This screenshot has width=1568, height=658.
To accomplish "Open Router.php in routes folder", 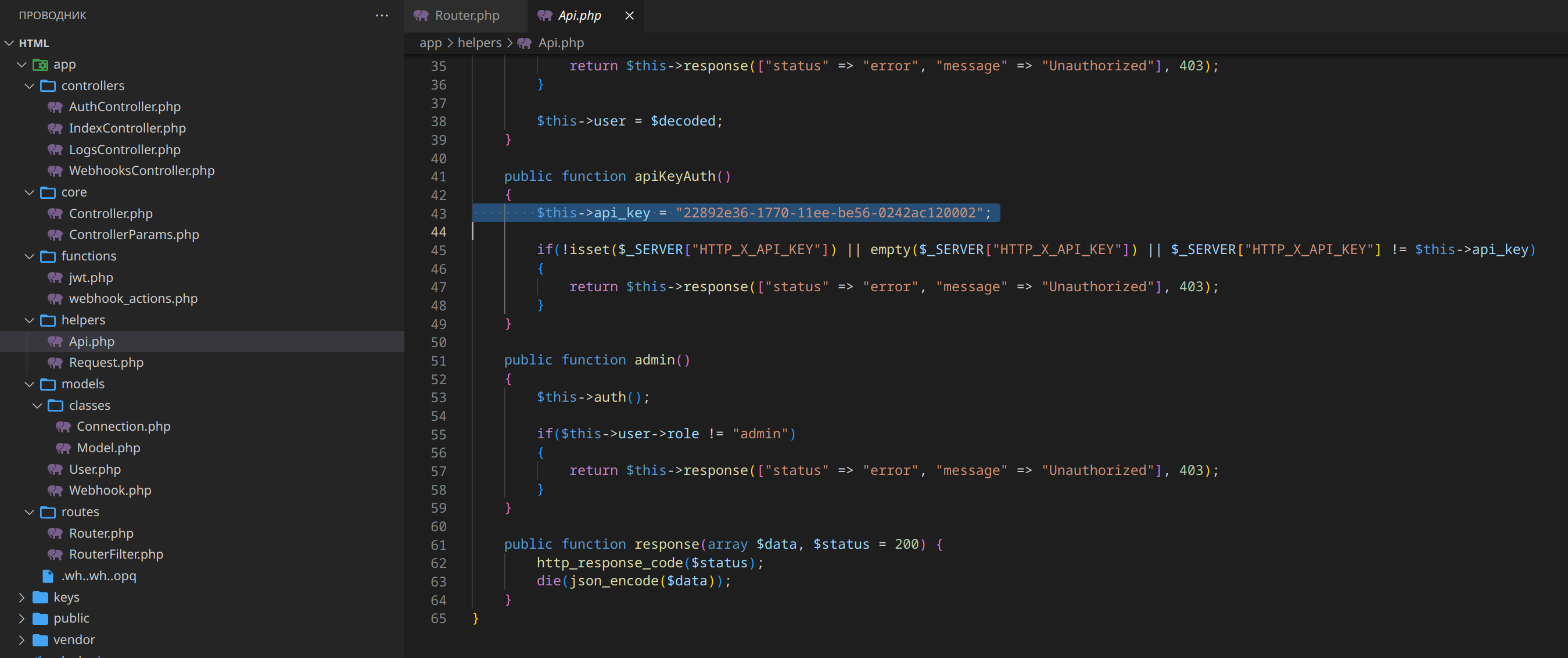I will pyautogui.click(x=101, y=534).
